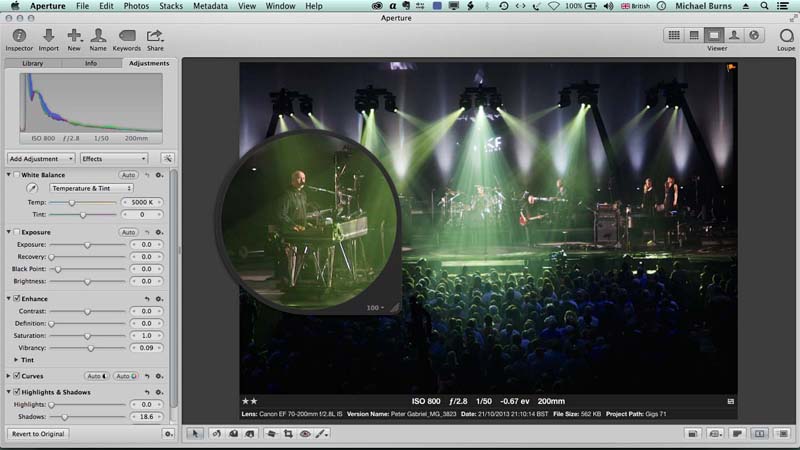
Task: Click the Temp slider handle
Action: point(72,203)
